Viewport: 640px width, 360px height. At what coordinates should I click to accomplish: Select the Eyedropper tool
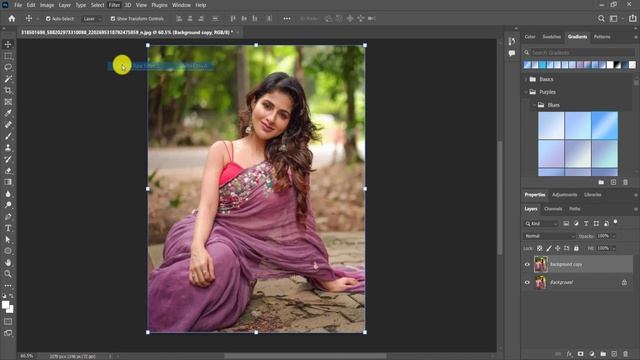8,113
